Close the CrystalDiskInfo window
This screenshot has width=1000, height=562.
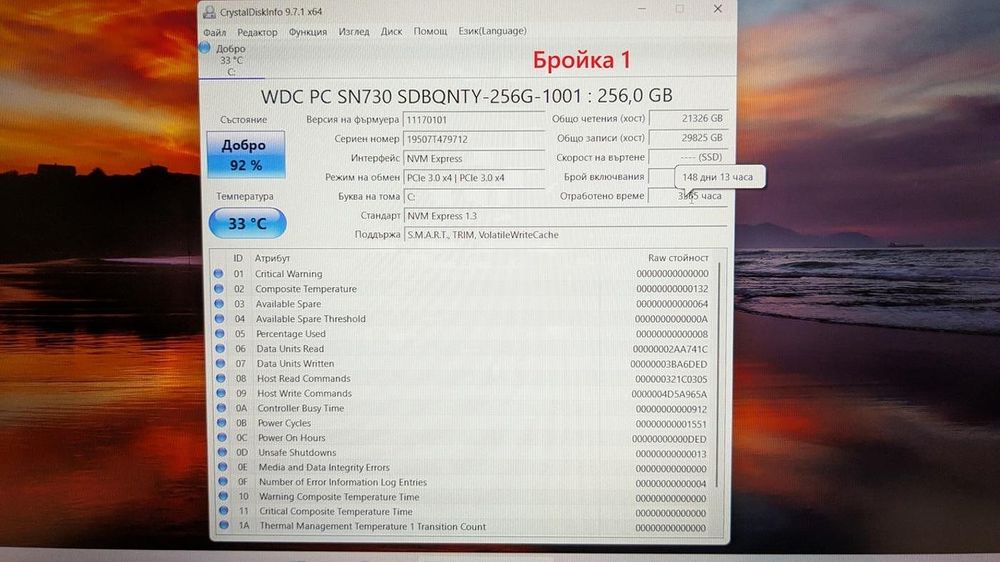click(x=717, y=9)
